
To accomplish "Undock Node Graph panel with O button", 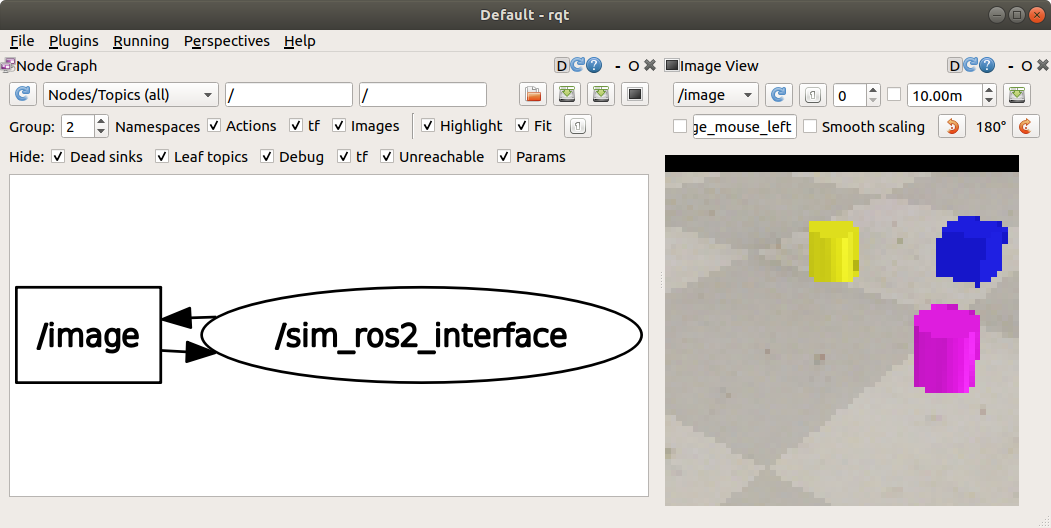I will [x=633, y=66].
